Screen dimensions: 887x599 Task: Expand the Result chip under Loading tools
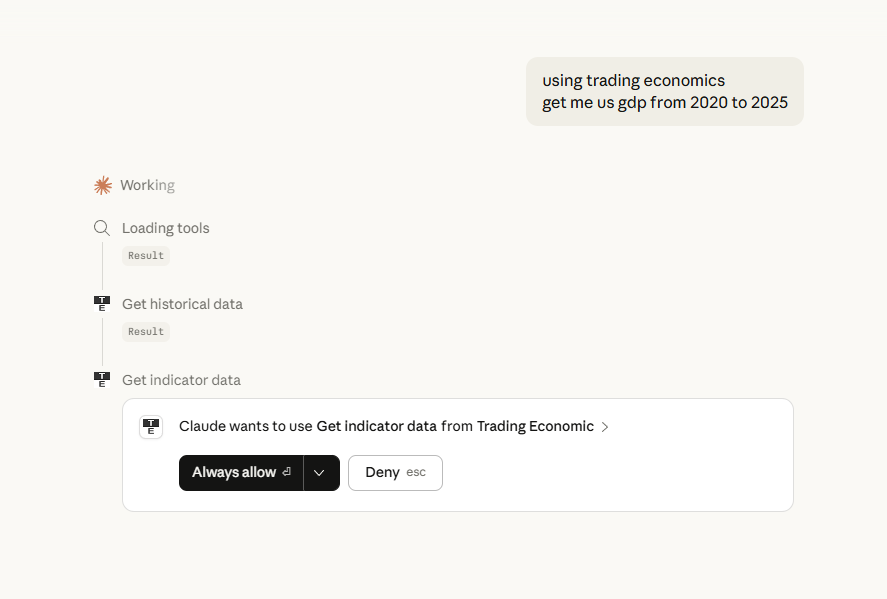[x=145, y=255]
